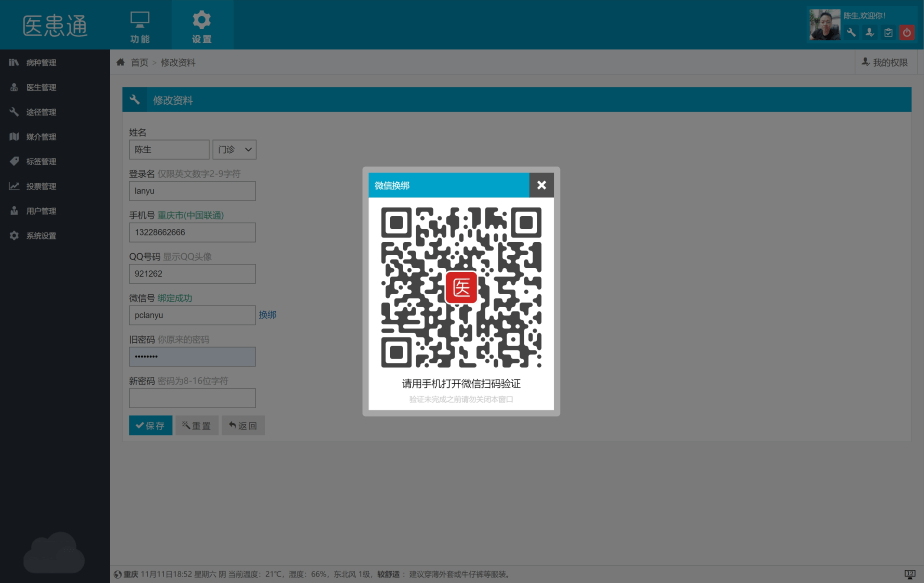Image resolution: width=924 pixels, height=583 pixels.
Task: Click the 登录名 field containing lanyu
Action: coord(192,191)
